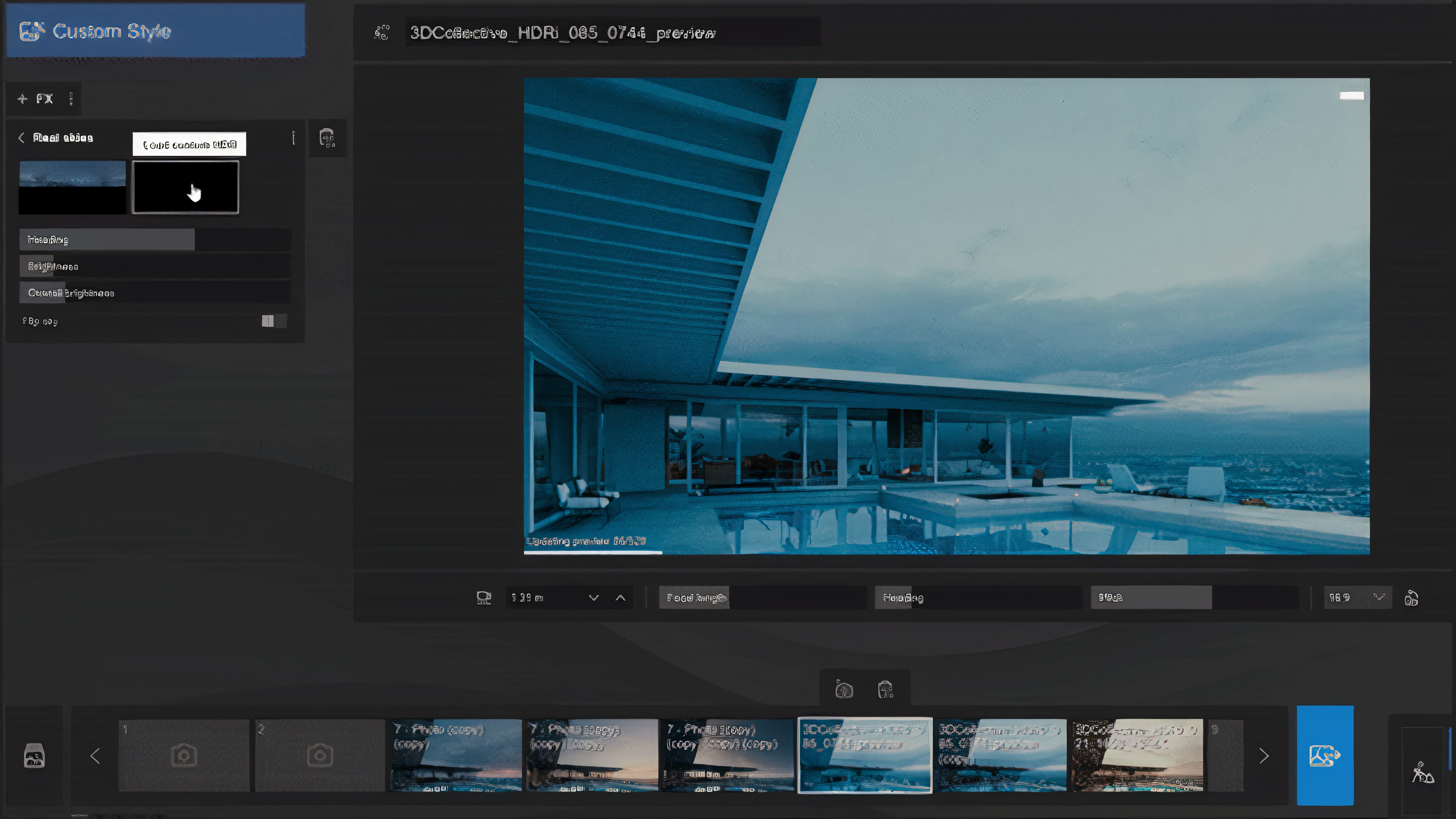Toggle the switch at the bottom of the skies panel

point(273,321)
